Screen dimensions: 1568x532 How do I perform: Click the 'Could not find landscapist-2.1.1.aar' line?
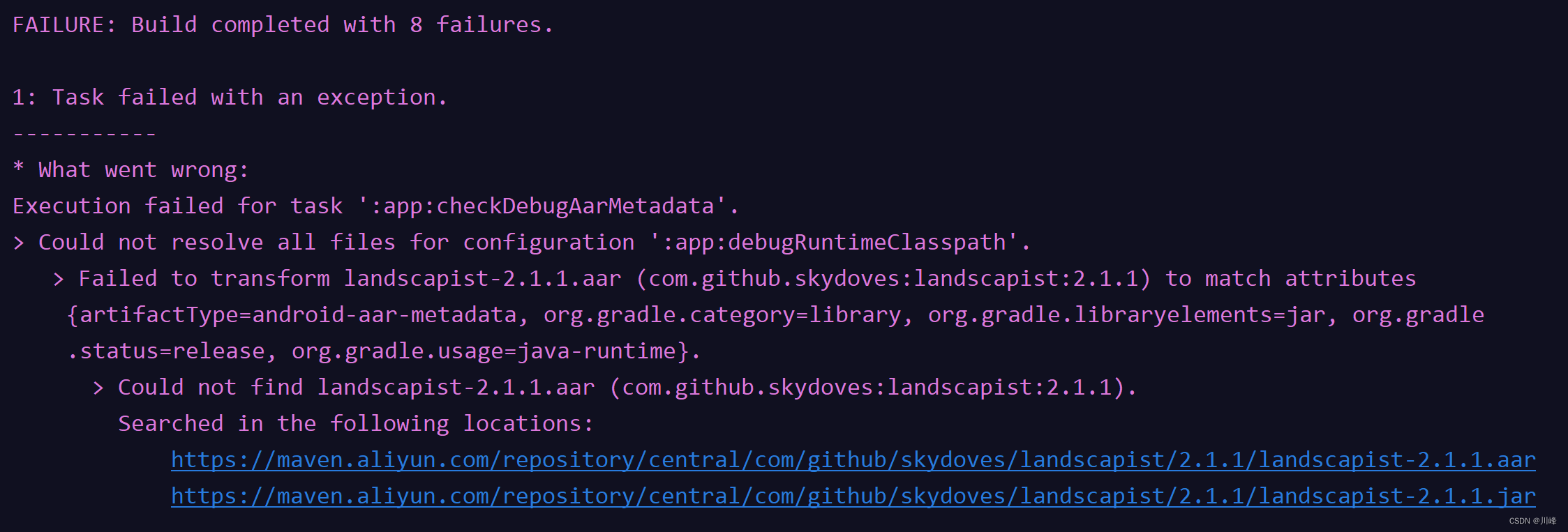click(x=615, y=388)
